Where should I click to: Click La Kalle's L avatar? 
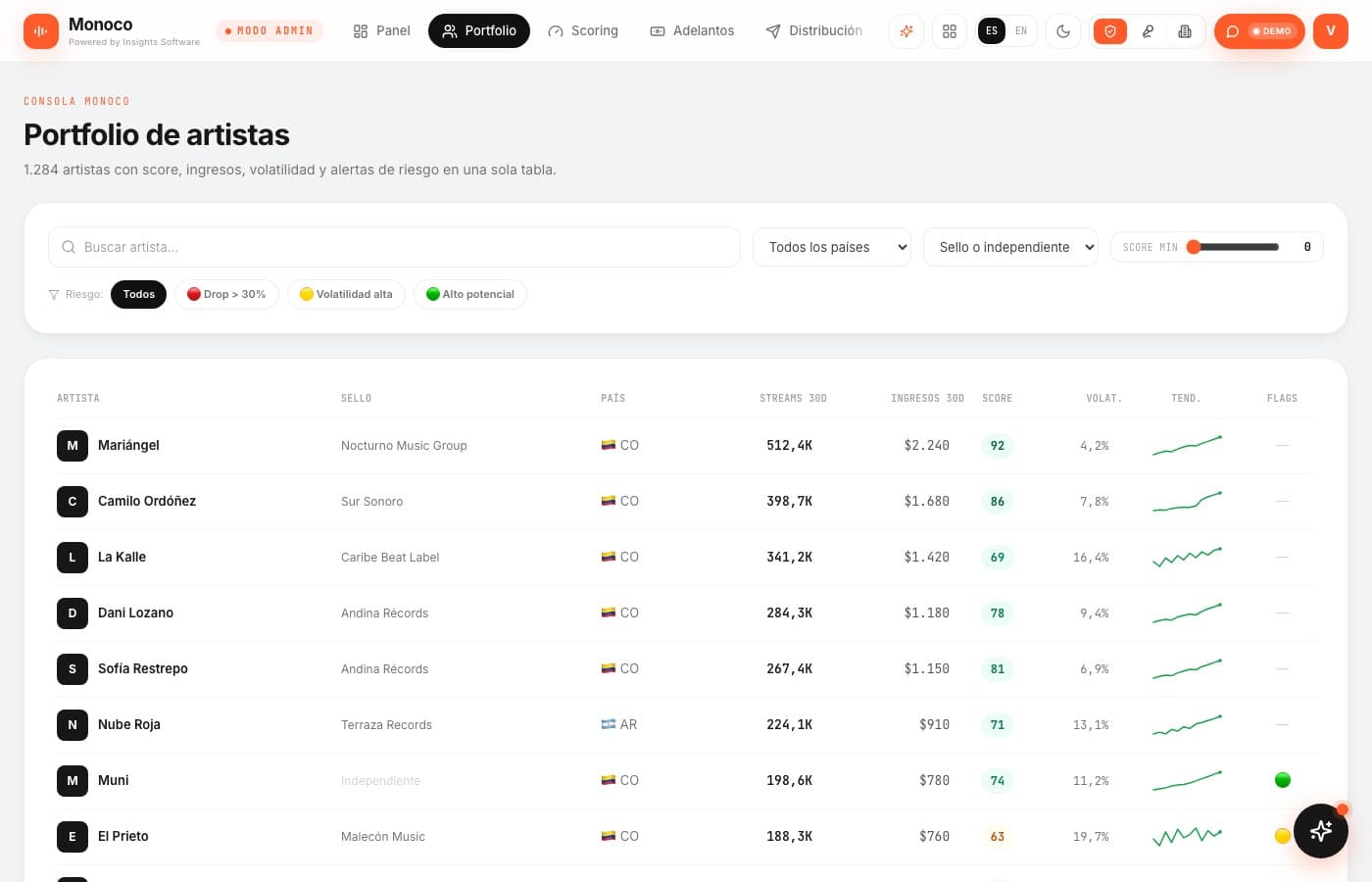(73, 557)
